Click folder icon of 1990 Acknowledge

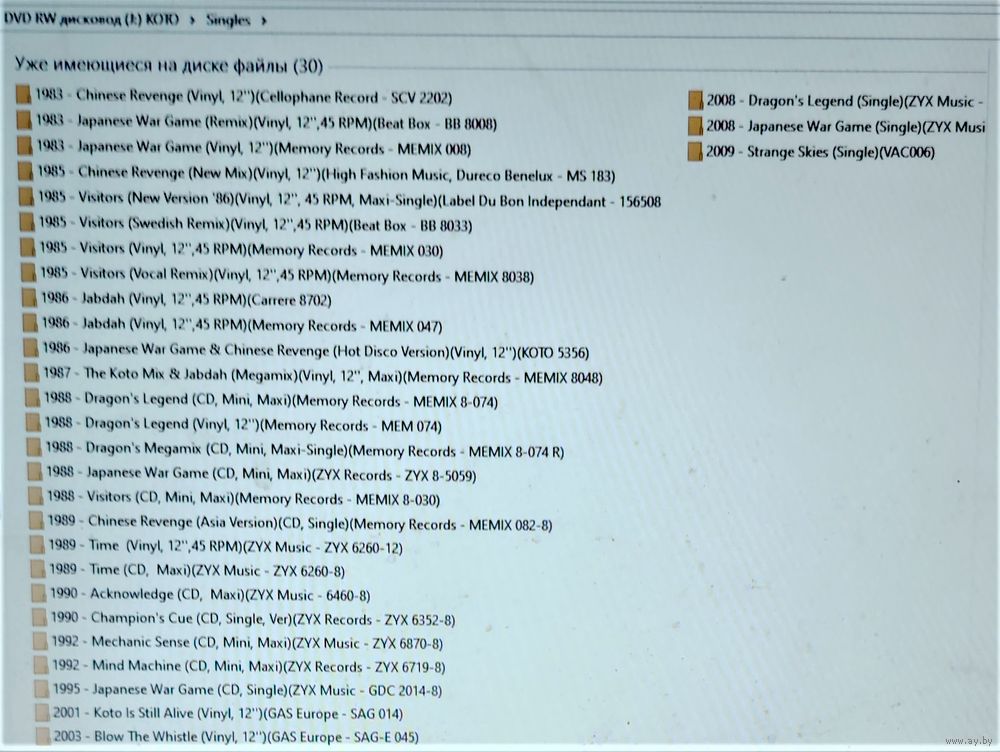click(x=38, y=593)
